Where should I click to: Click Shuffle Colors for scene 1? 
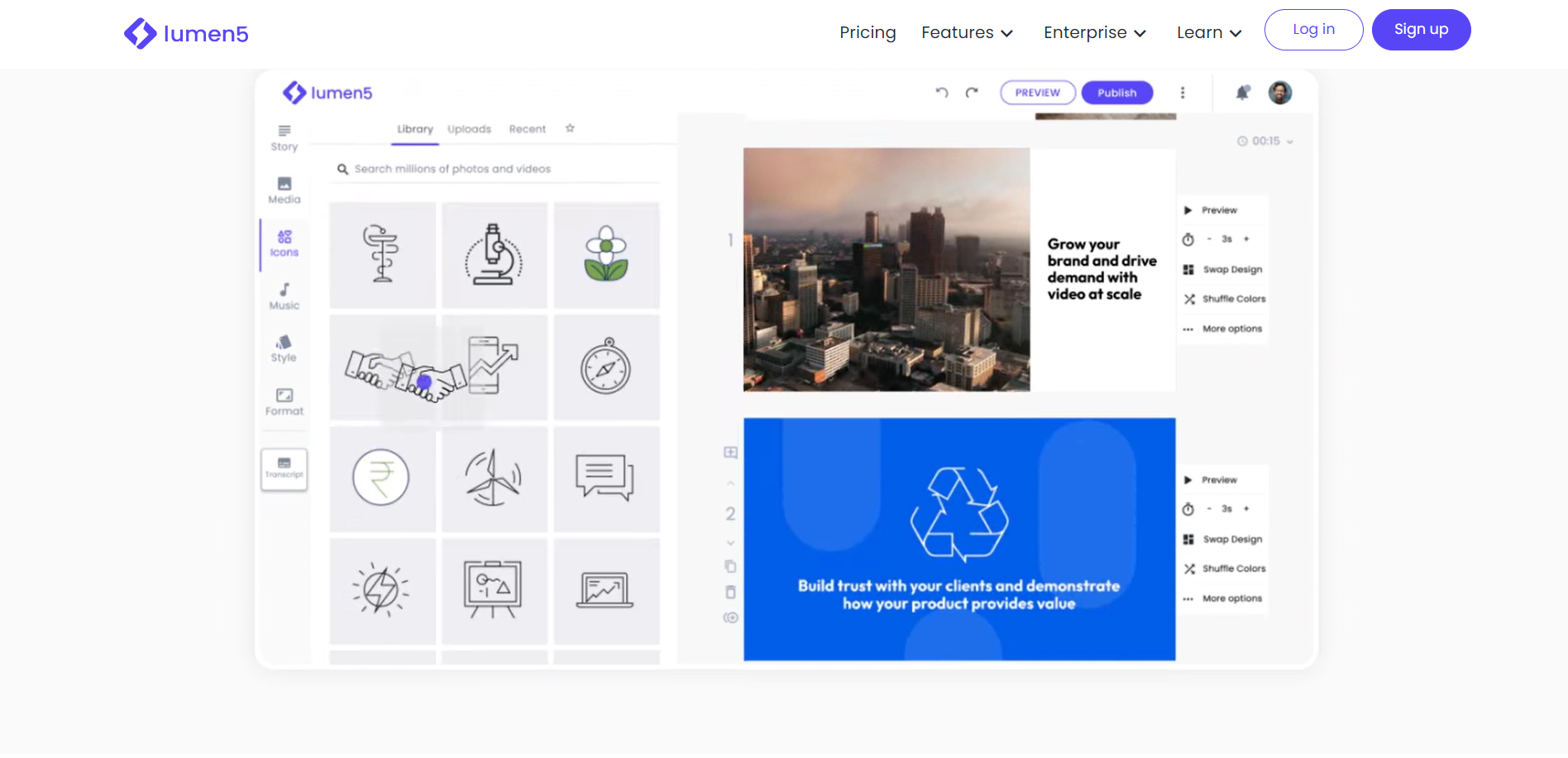point(1225,299)
